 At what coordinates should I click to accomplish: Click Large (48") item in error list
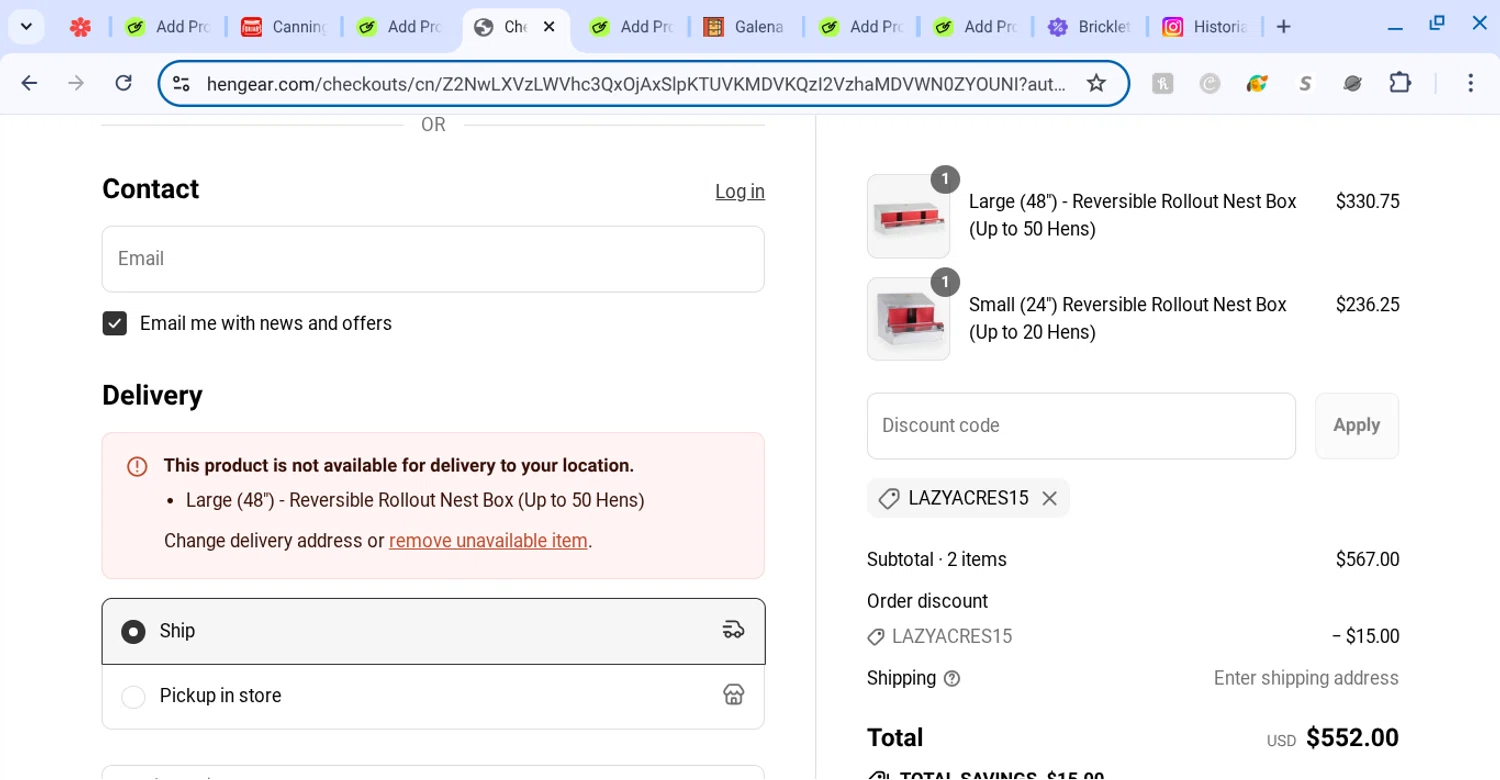pyautogui.click(x=415, y=501)
